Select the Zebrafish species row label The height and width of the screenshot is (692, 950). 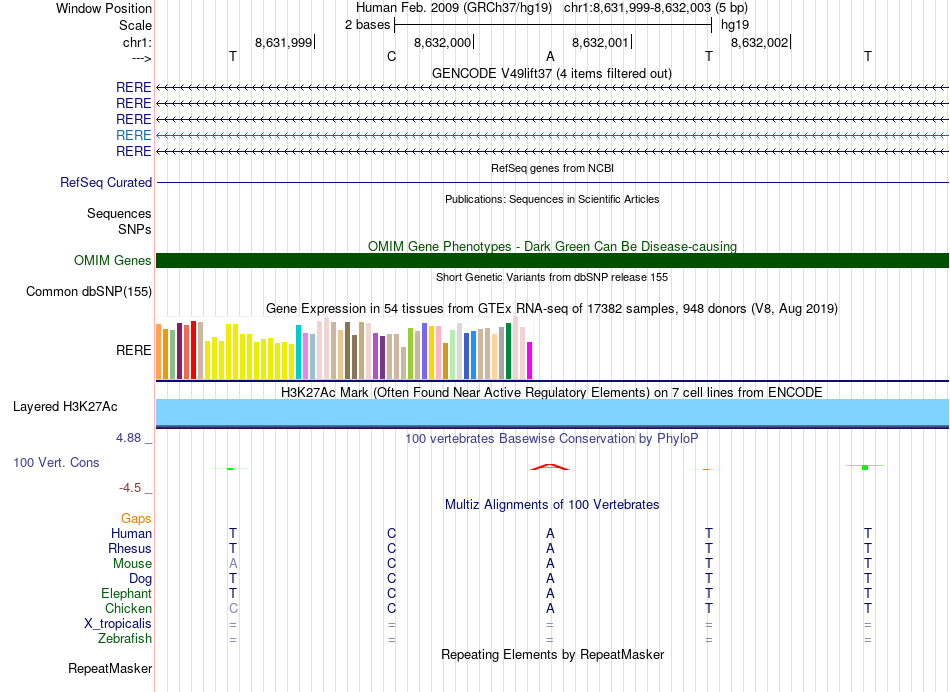tap(125, 638)
